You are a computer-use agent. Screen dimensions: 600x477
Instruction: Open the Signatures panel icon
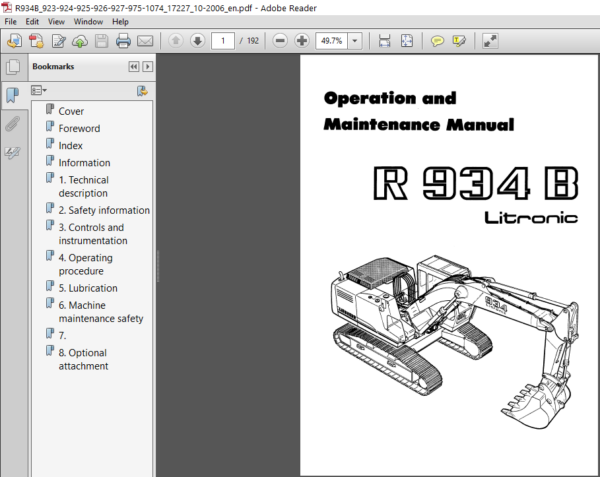13,153
